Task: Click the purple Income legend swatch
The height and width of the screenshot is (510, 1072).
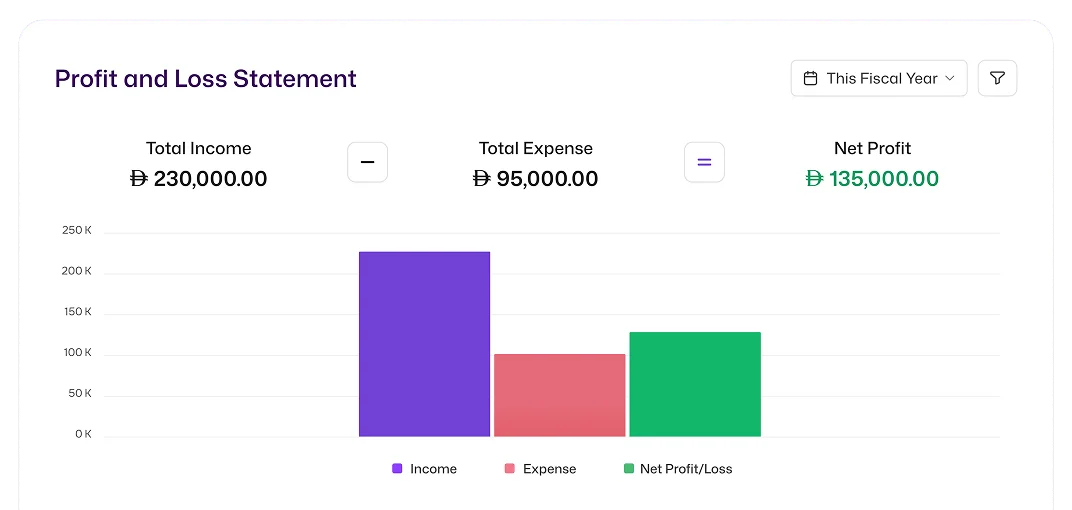Action: pyautogui.click(x=397, y=469)
